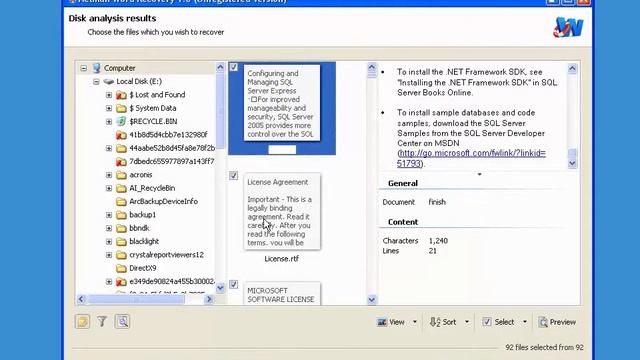Click the Document finish value
The width and height of the screenshot is (640, 360).
point(437,202)
